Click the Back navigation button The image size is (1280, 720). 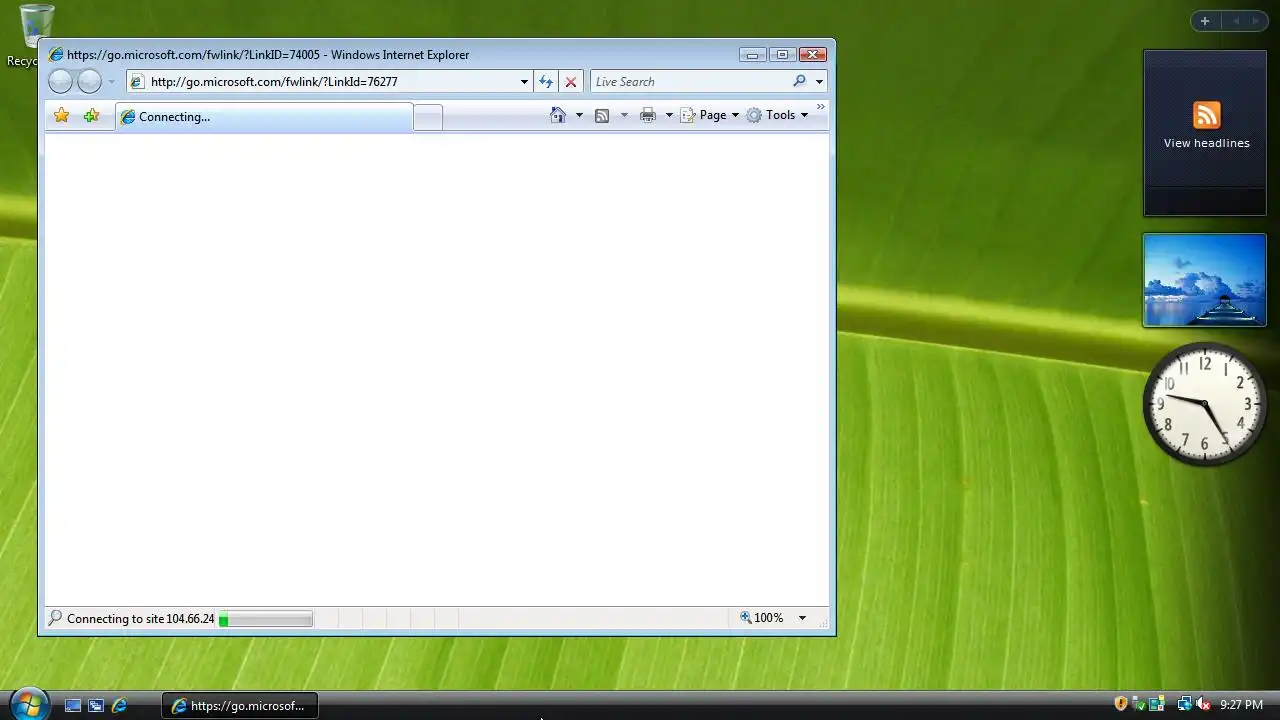click(x=60, y=82)
